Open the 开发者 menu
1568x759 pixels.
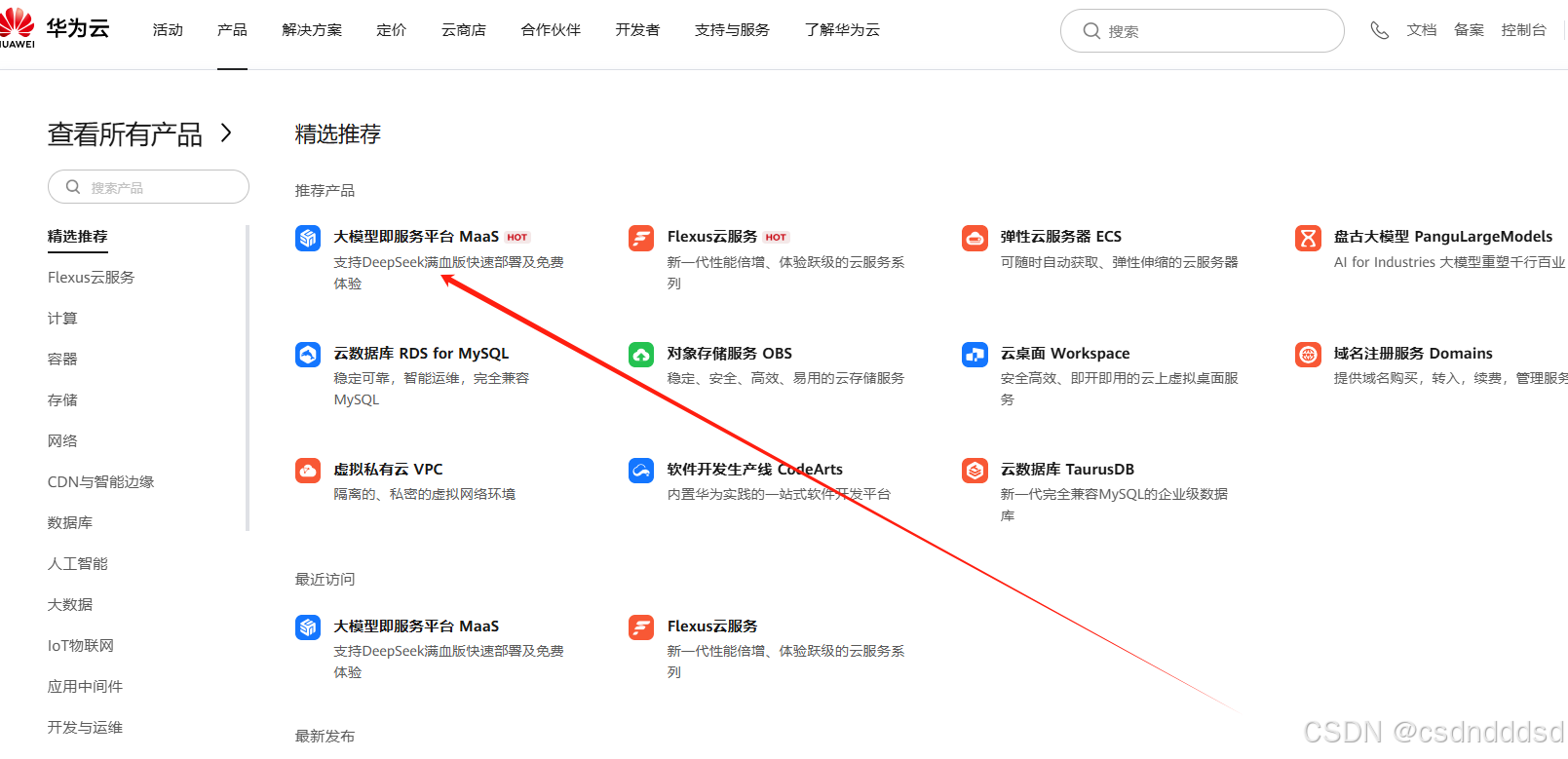tap(637, 30)
